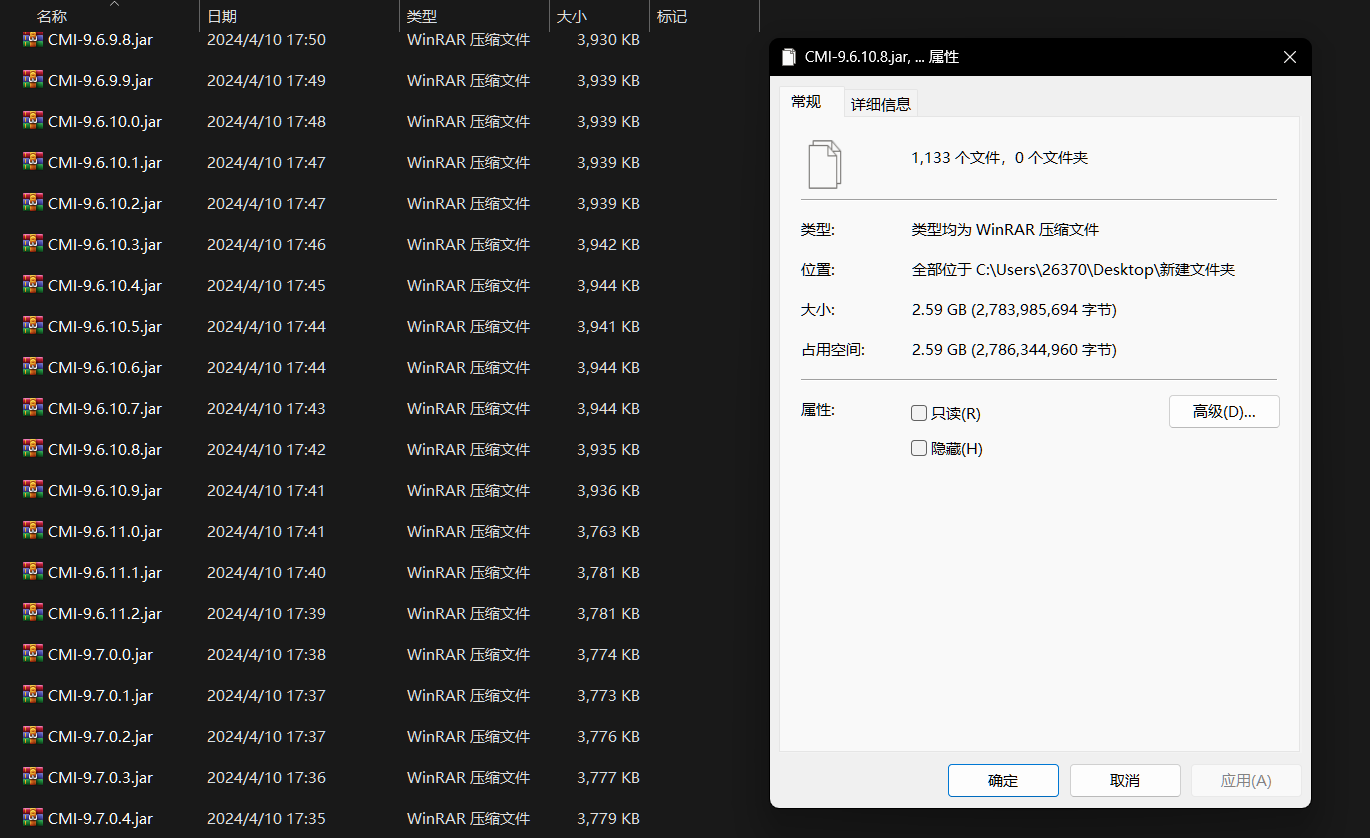The height and width of the screenshot is (838, 1370).
Task: Click the text 类型均为 WinRAR 压缩文件
Action: (1005, 230)
